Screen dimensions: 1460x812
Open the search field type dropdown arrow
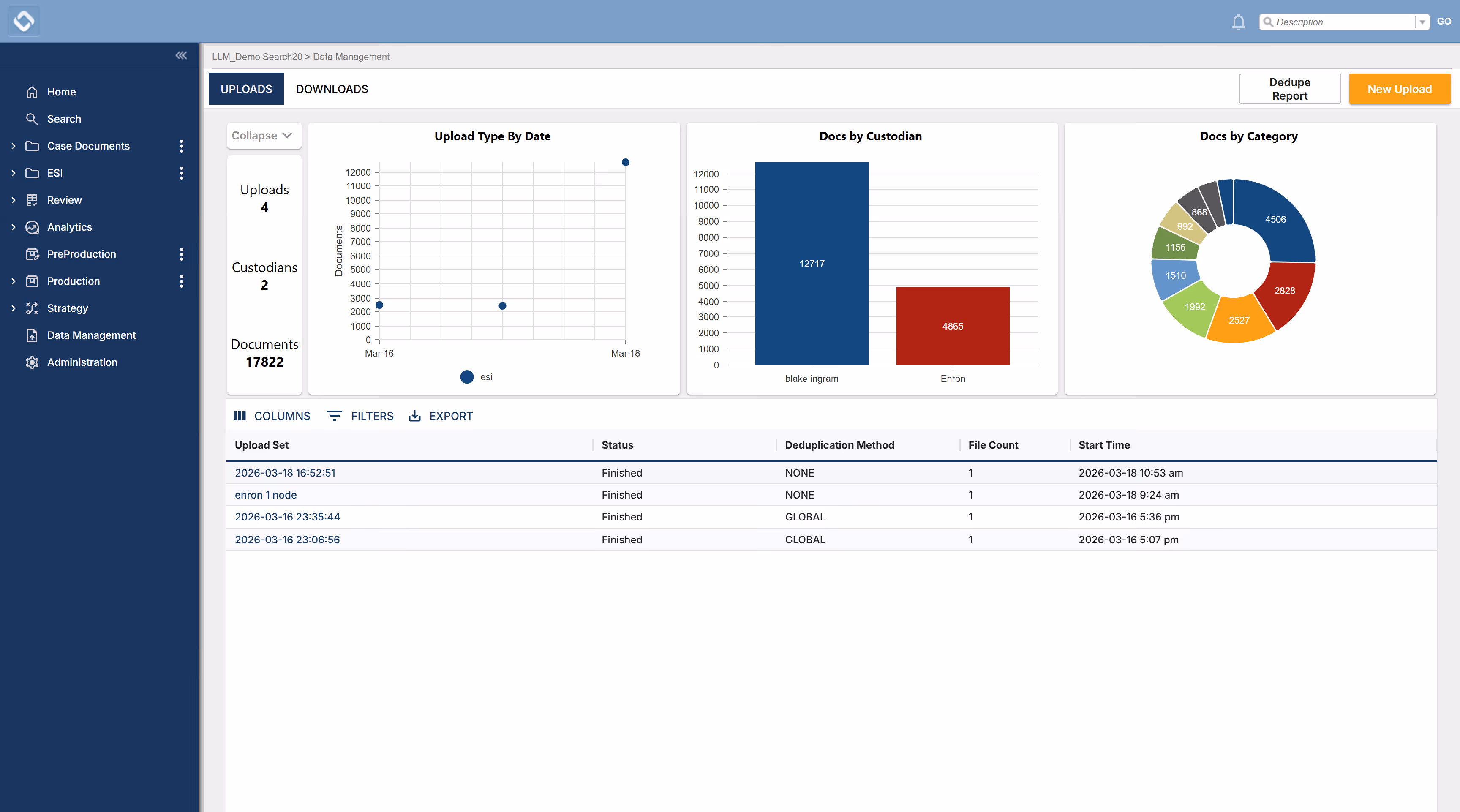[x=1422, y=22]
